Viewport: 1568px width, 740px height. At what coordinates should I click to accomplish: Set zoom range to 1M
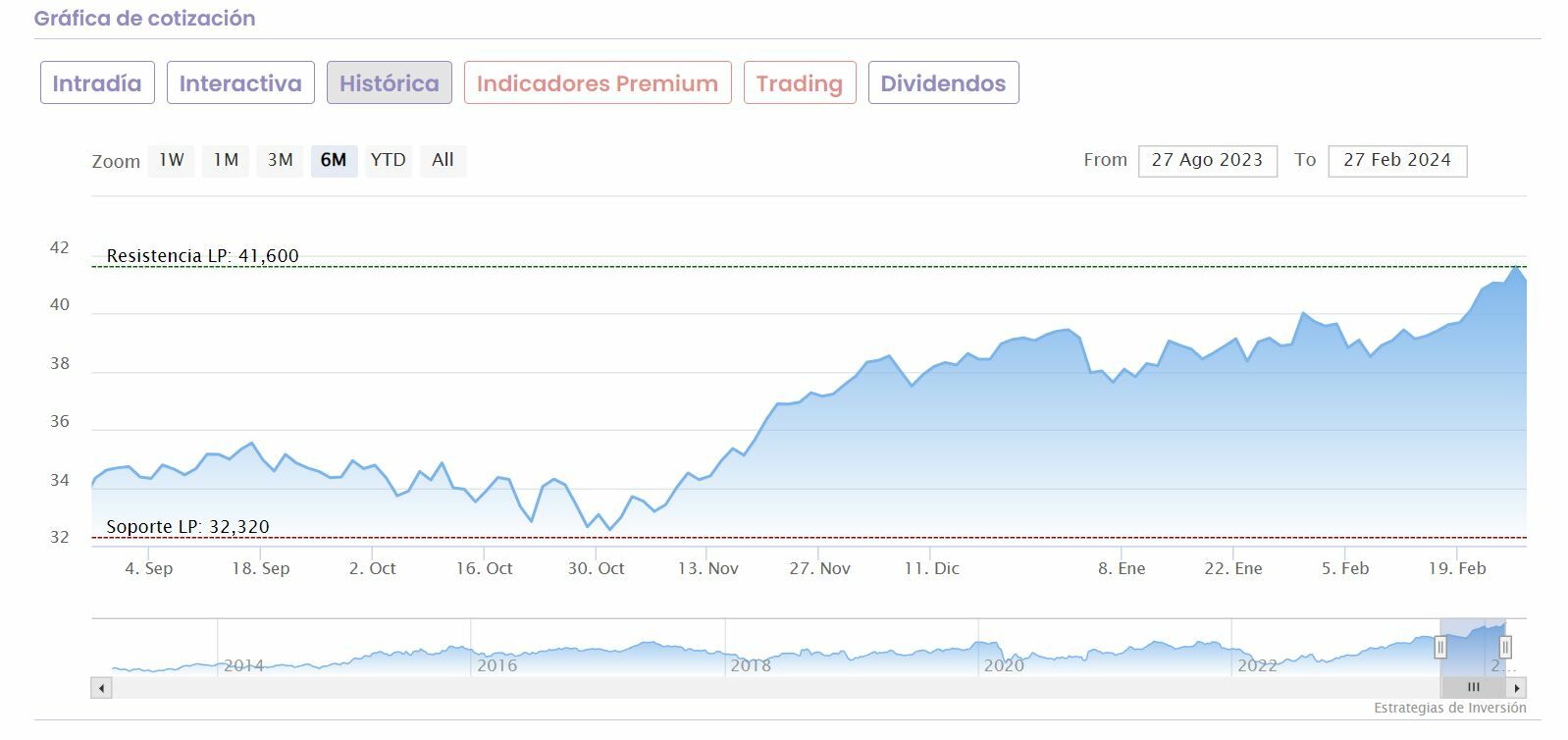click(x=226, y=160)
